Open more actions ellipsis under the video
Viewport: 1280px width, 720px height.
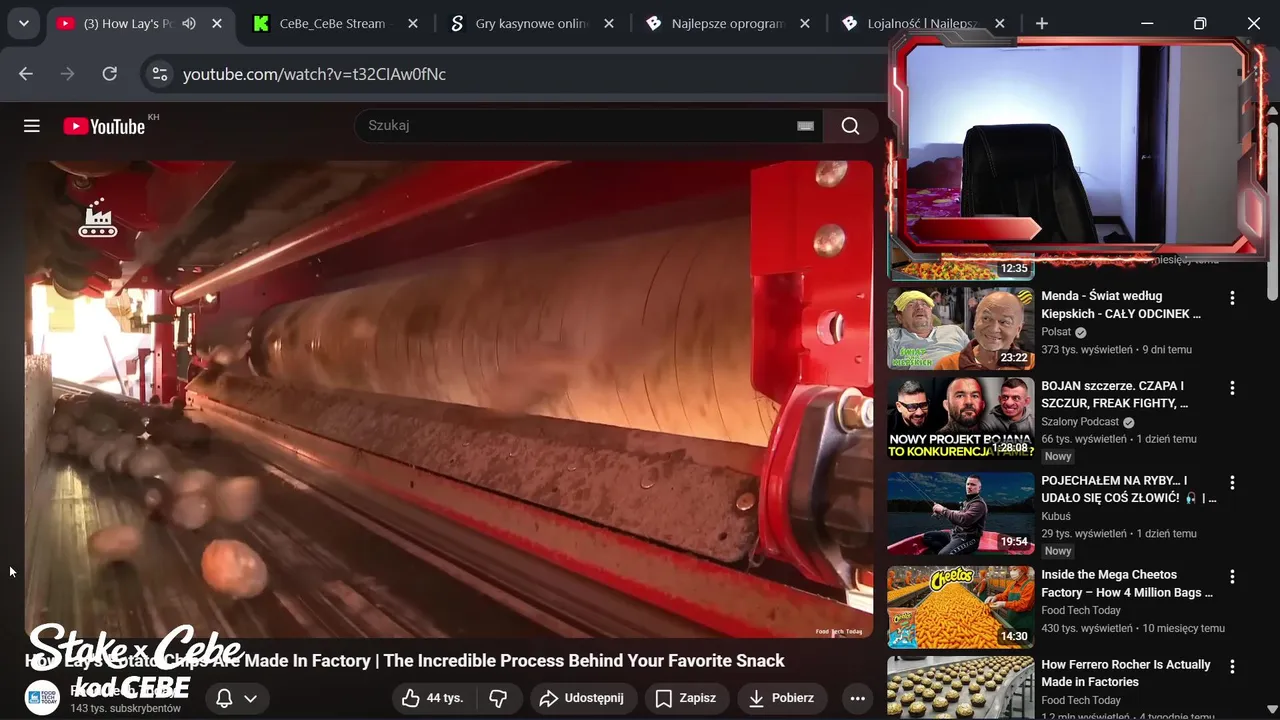click(x=857, y=698)
